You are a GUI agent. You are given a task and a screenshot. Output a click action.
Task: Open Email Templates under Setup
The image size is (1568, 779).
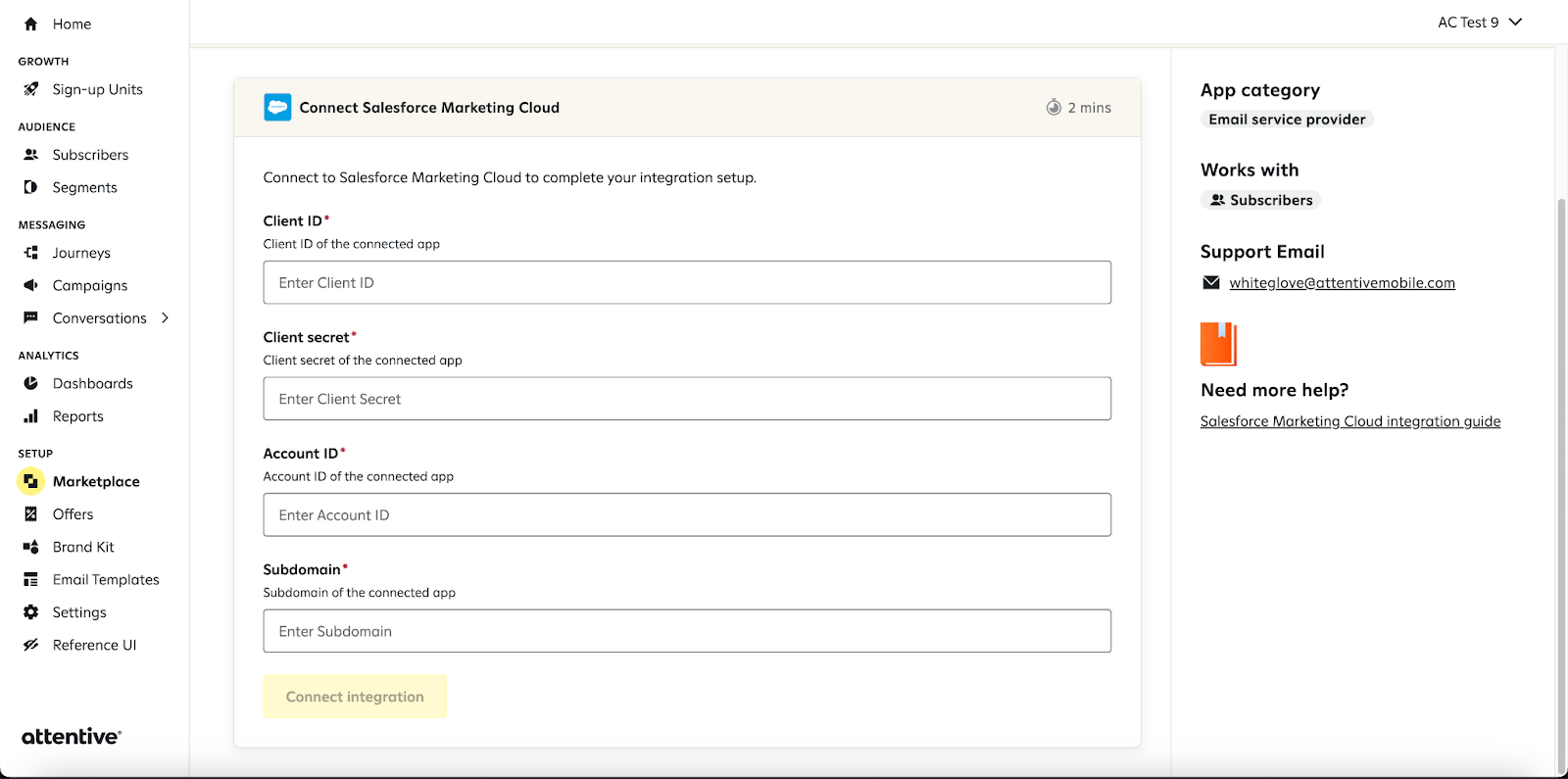(x=106, y=580)
